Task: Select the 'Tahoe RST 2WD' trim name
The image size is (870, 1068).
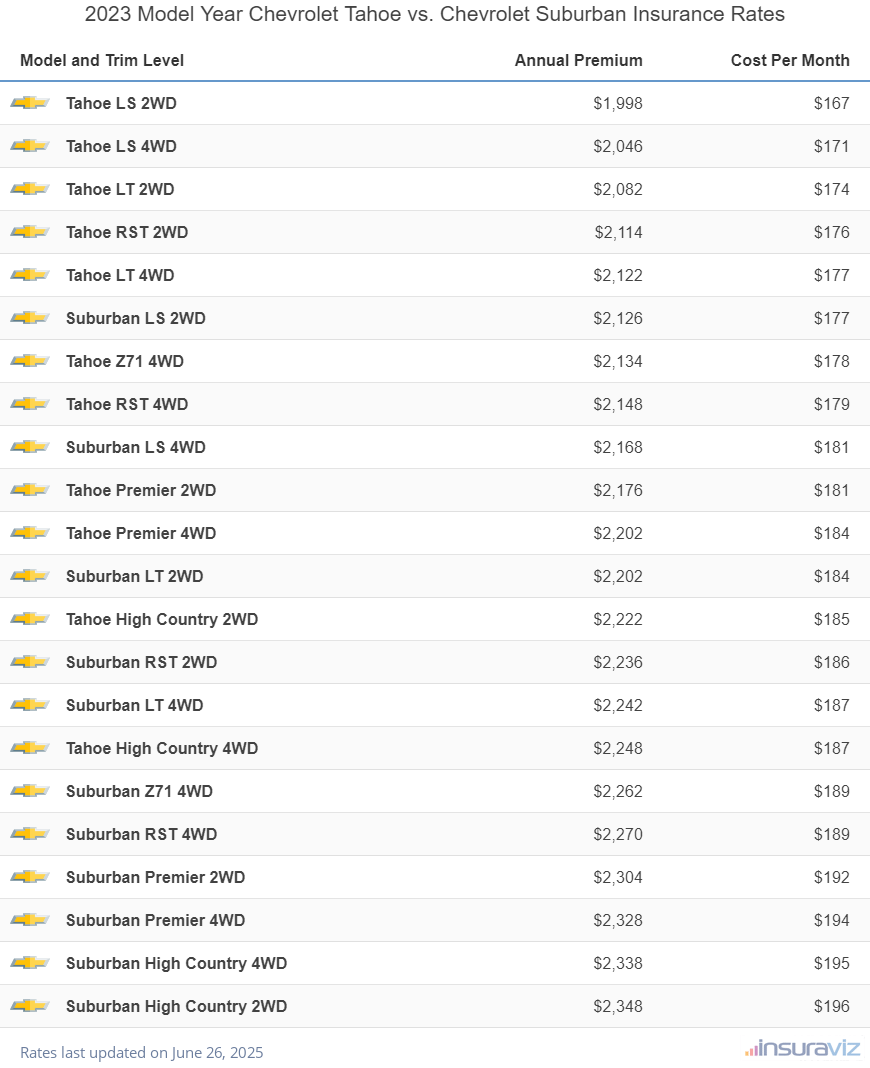Action: (x=127, y=232)
